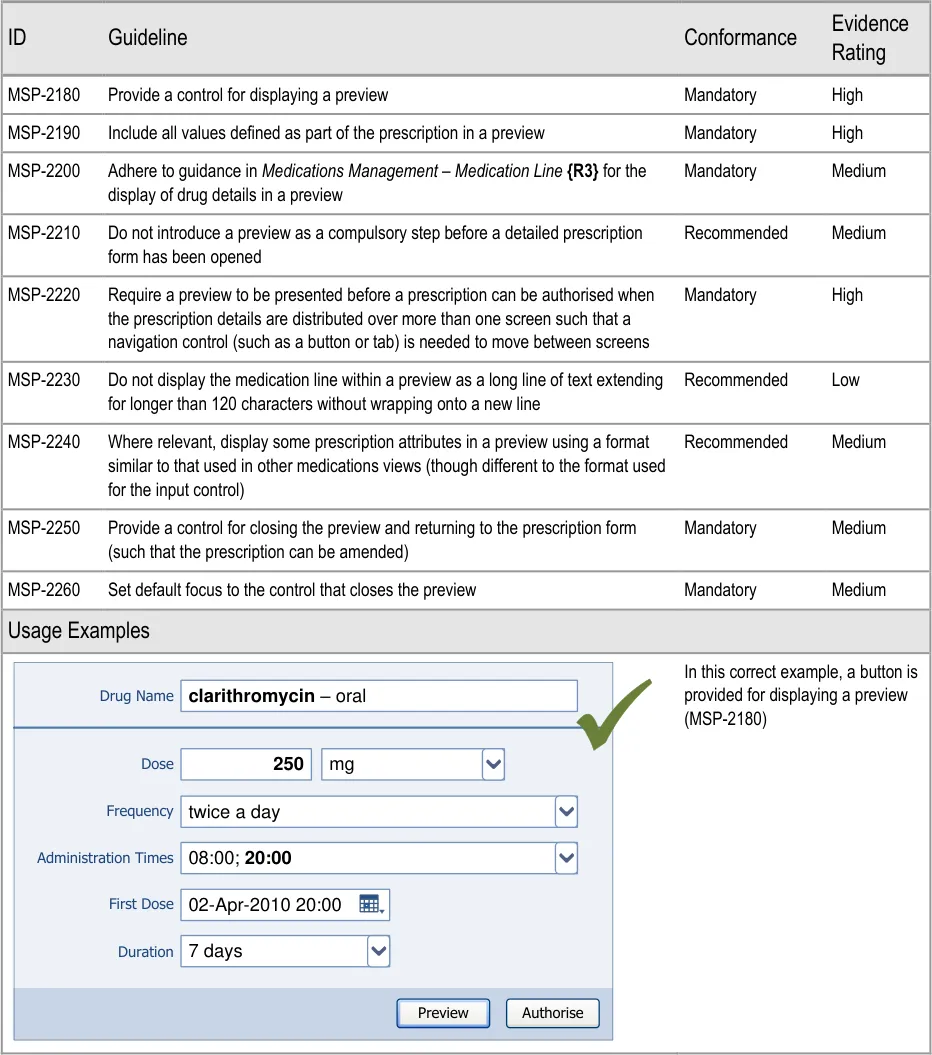Select the MSP-2180 guideline ID

tap(44, 95)
